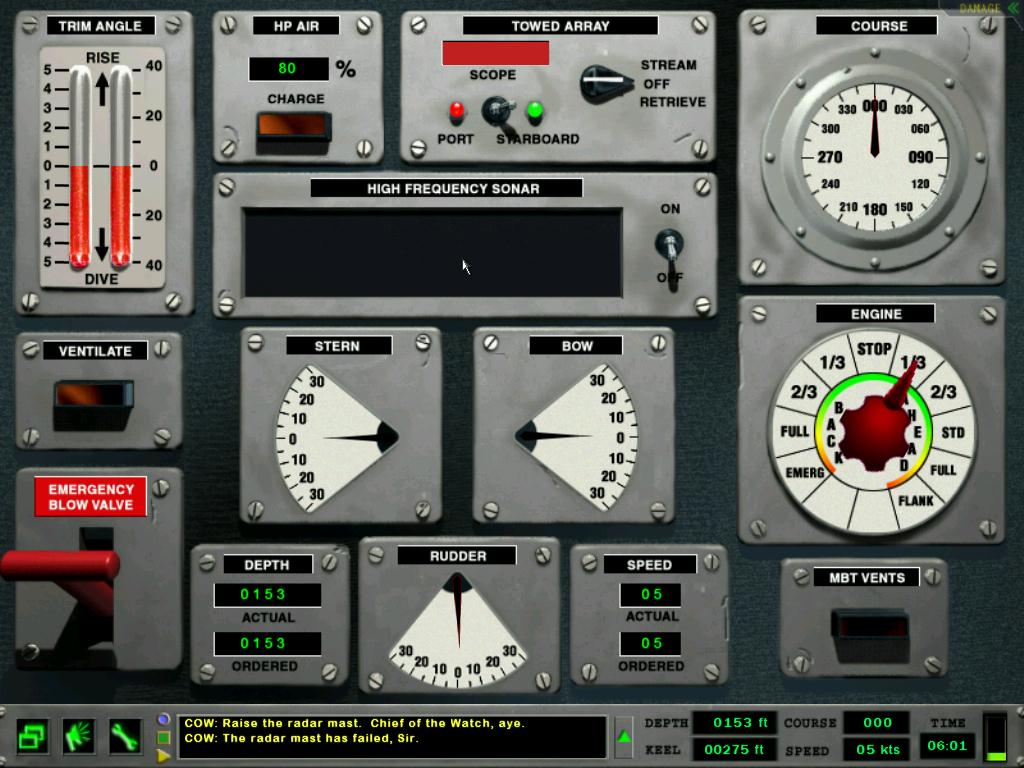Click the TRIM ANGLE panel label
This screenshot has height=768, width=1024.
[100, 26]
